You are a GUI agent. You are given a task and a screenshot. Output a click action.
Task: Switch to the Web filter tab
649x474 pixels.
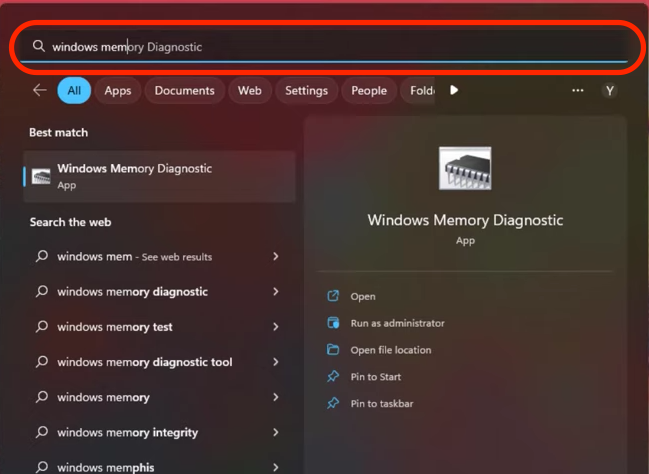250,91
